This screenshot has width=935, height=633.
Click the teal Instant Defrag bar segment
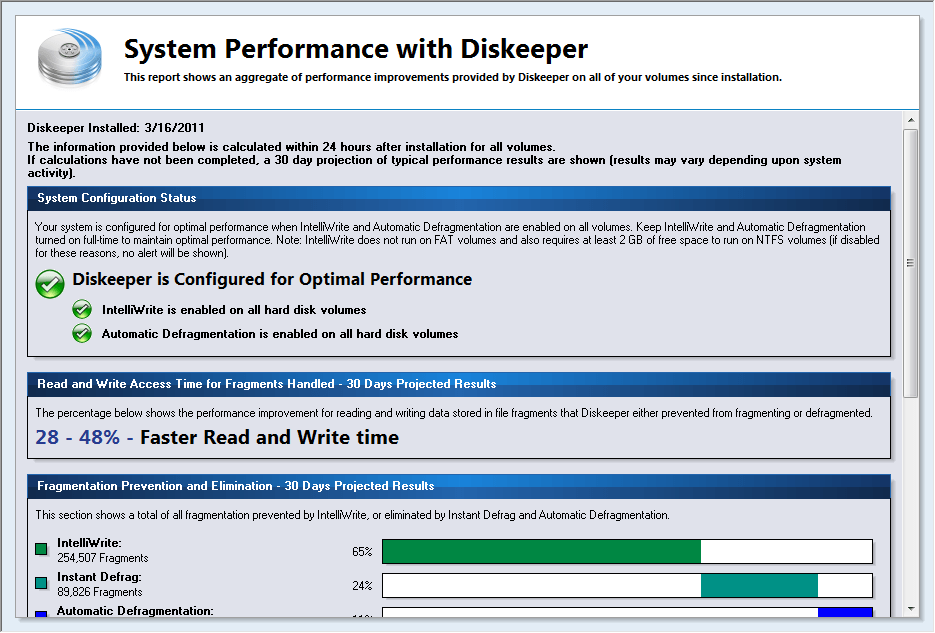(x=758, y=585)
